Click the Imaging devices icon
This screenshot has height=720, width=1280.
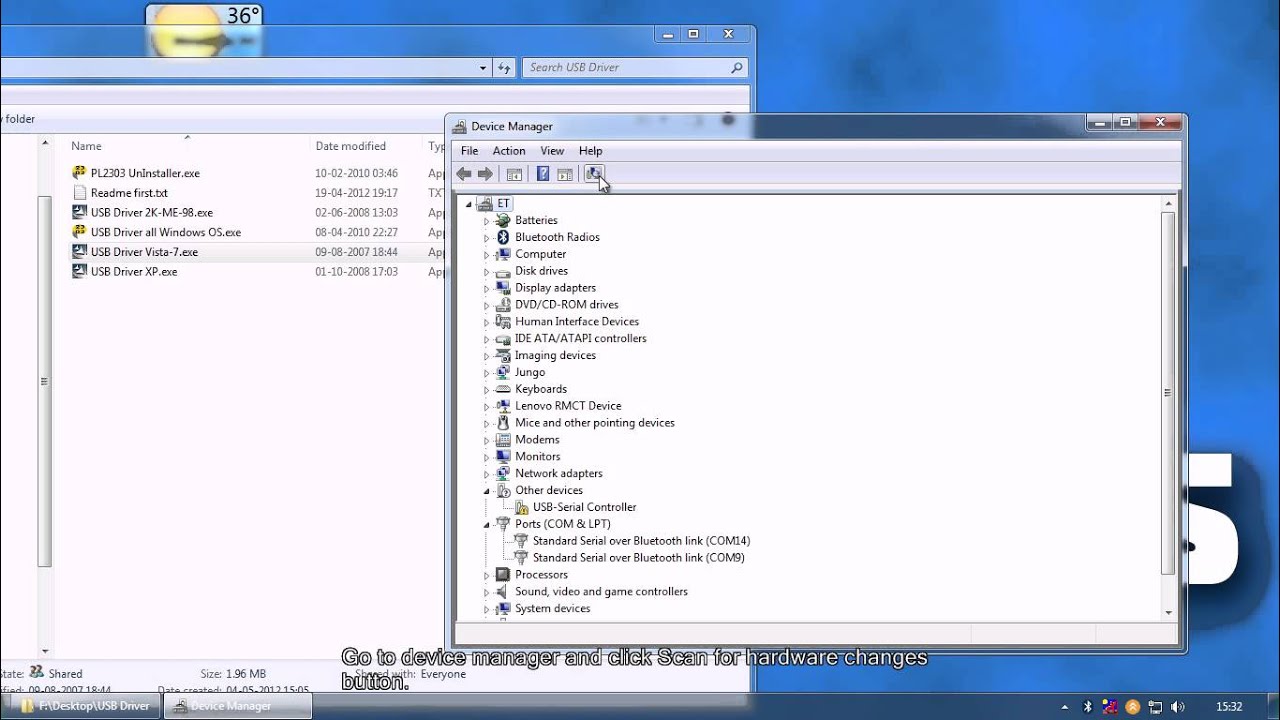[x=503, y=355]
